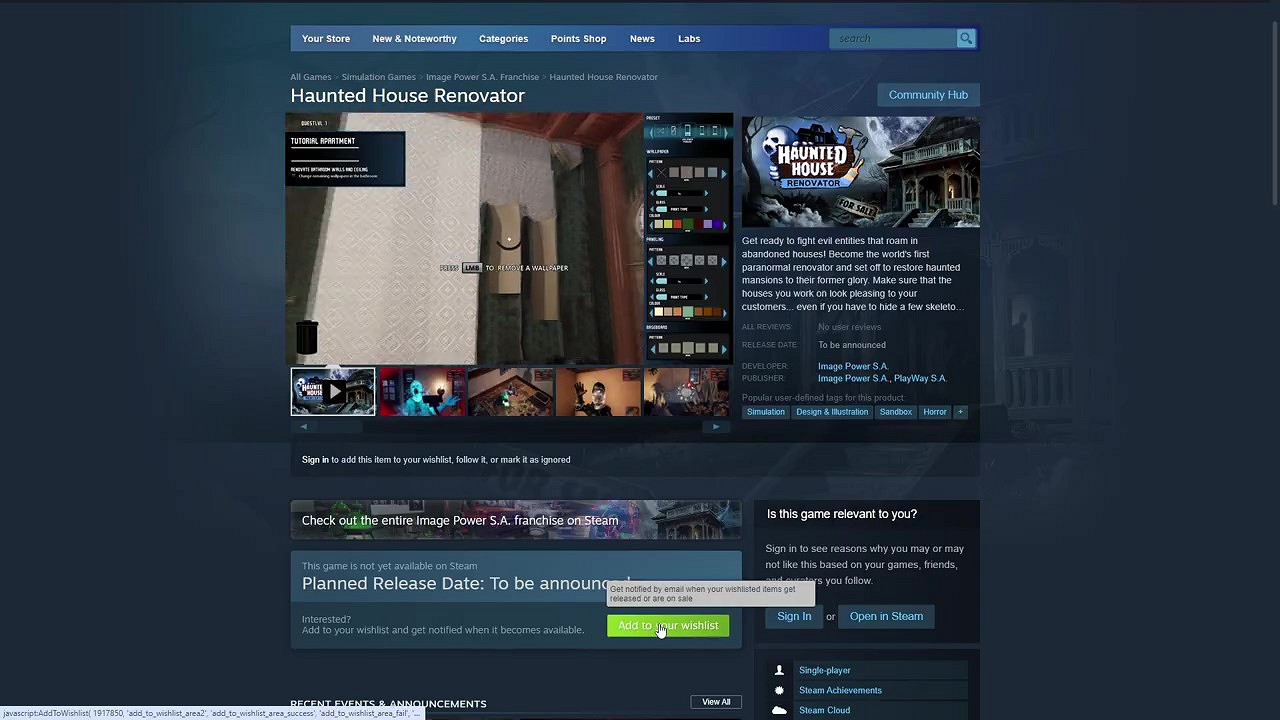The image size is (1280, 720).
Task: Click the plus tag button after Horror
Action: (x=960, y=412)
